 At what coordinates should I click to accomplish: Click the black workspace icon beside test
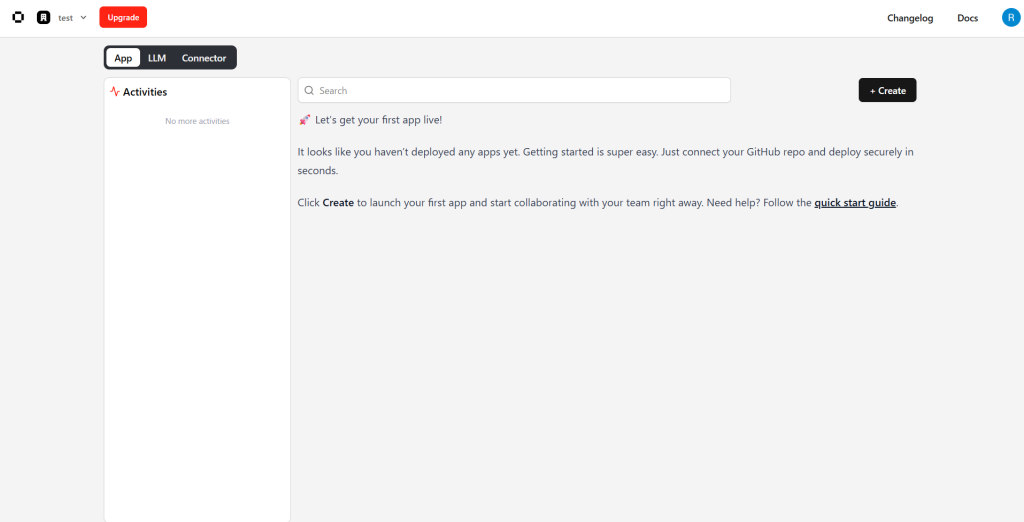coord(44,18)
